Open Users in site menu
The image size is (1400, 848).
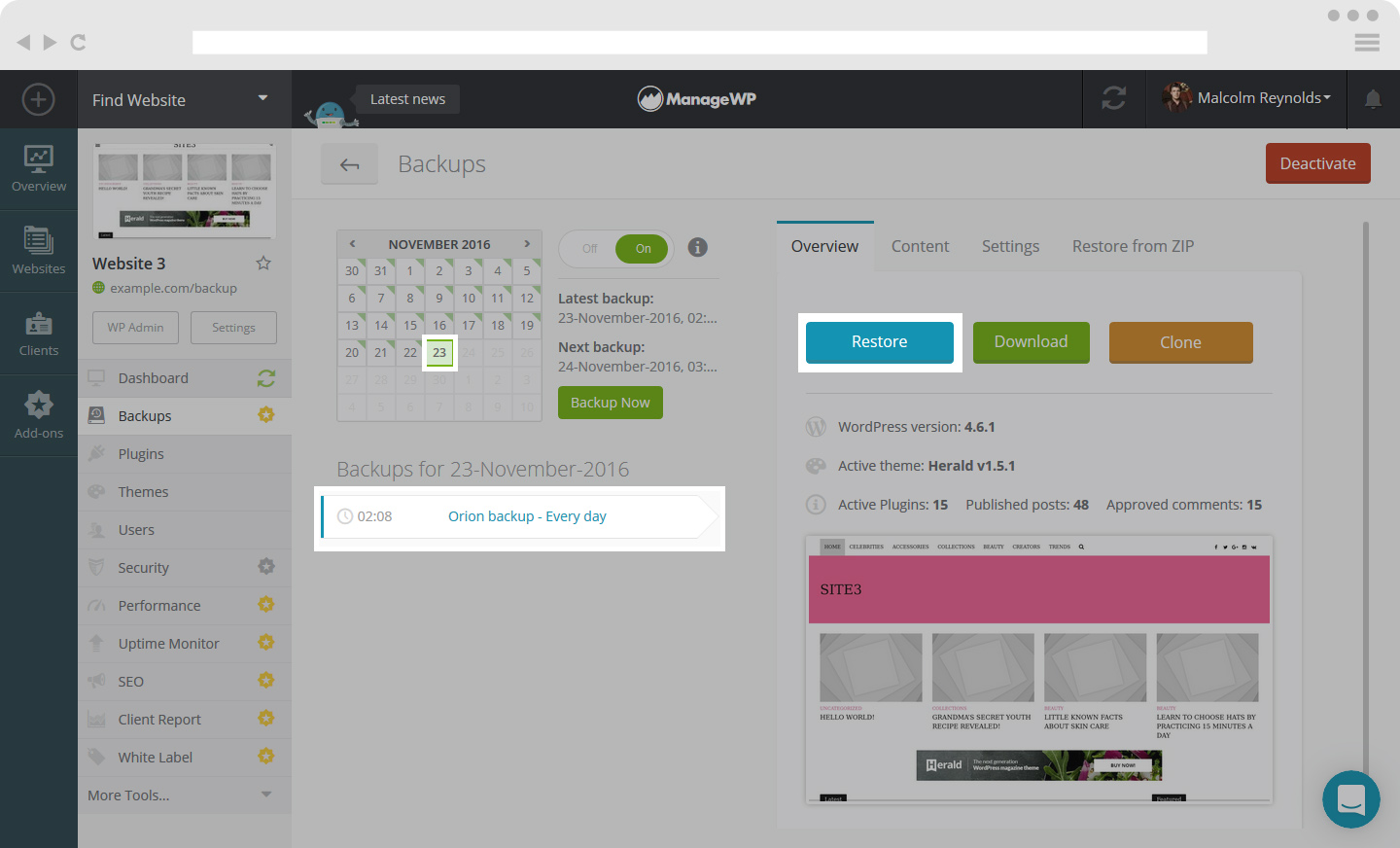[x=185, y=530]
